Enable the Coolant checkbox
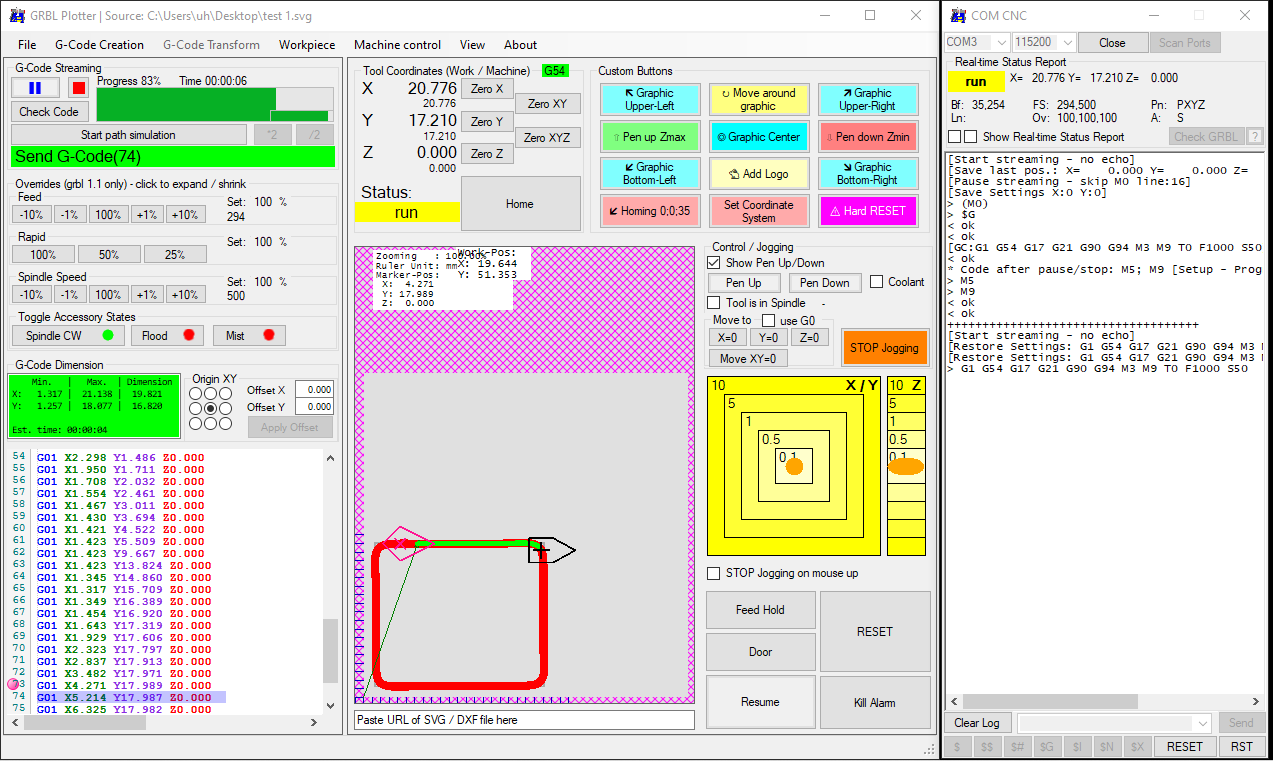Viewport: 1273px width, 761px height. tap(877, 282)
